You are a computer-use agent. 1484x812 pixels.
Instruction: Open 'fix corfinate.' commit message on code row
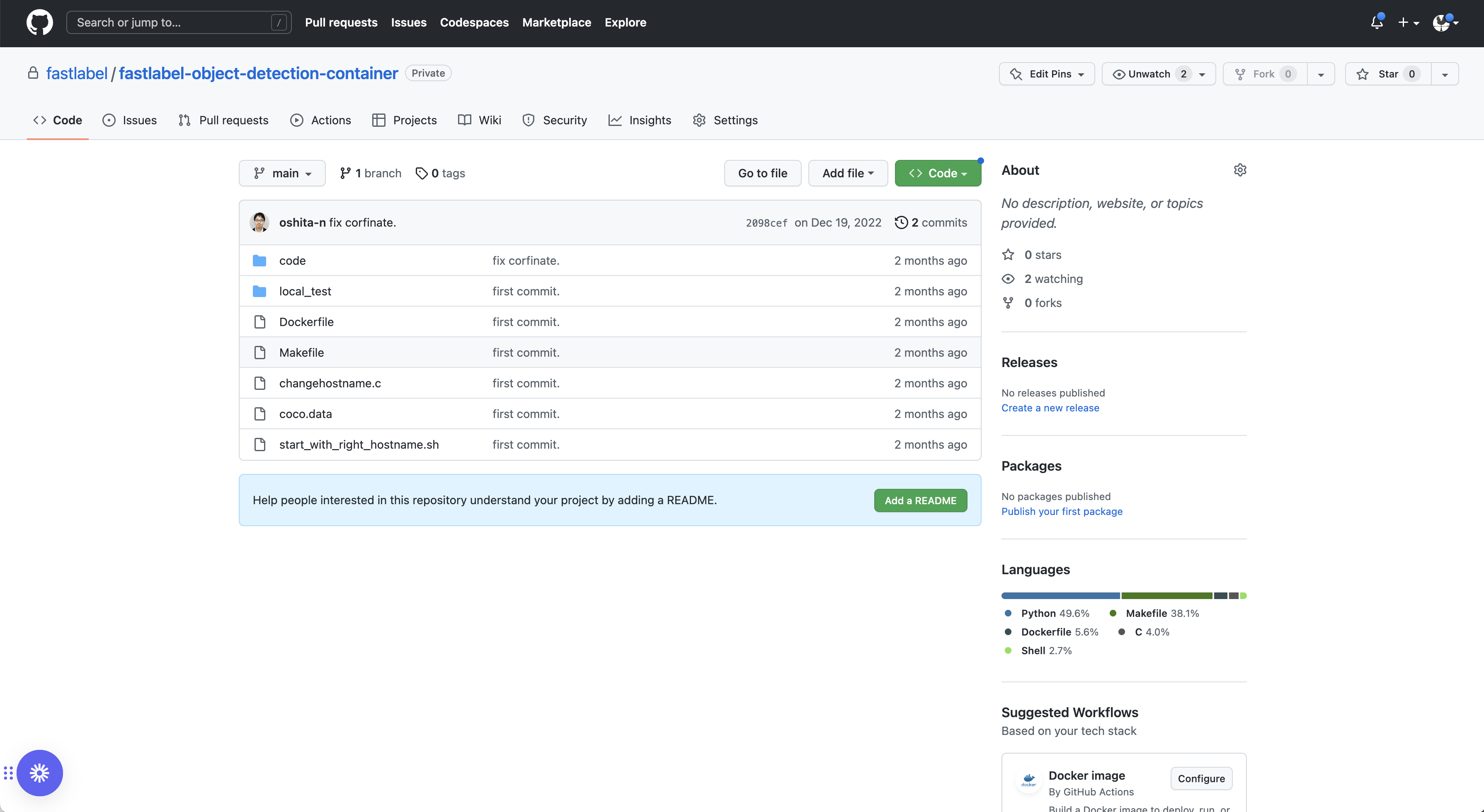coord(526,261)
